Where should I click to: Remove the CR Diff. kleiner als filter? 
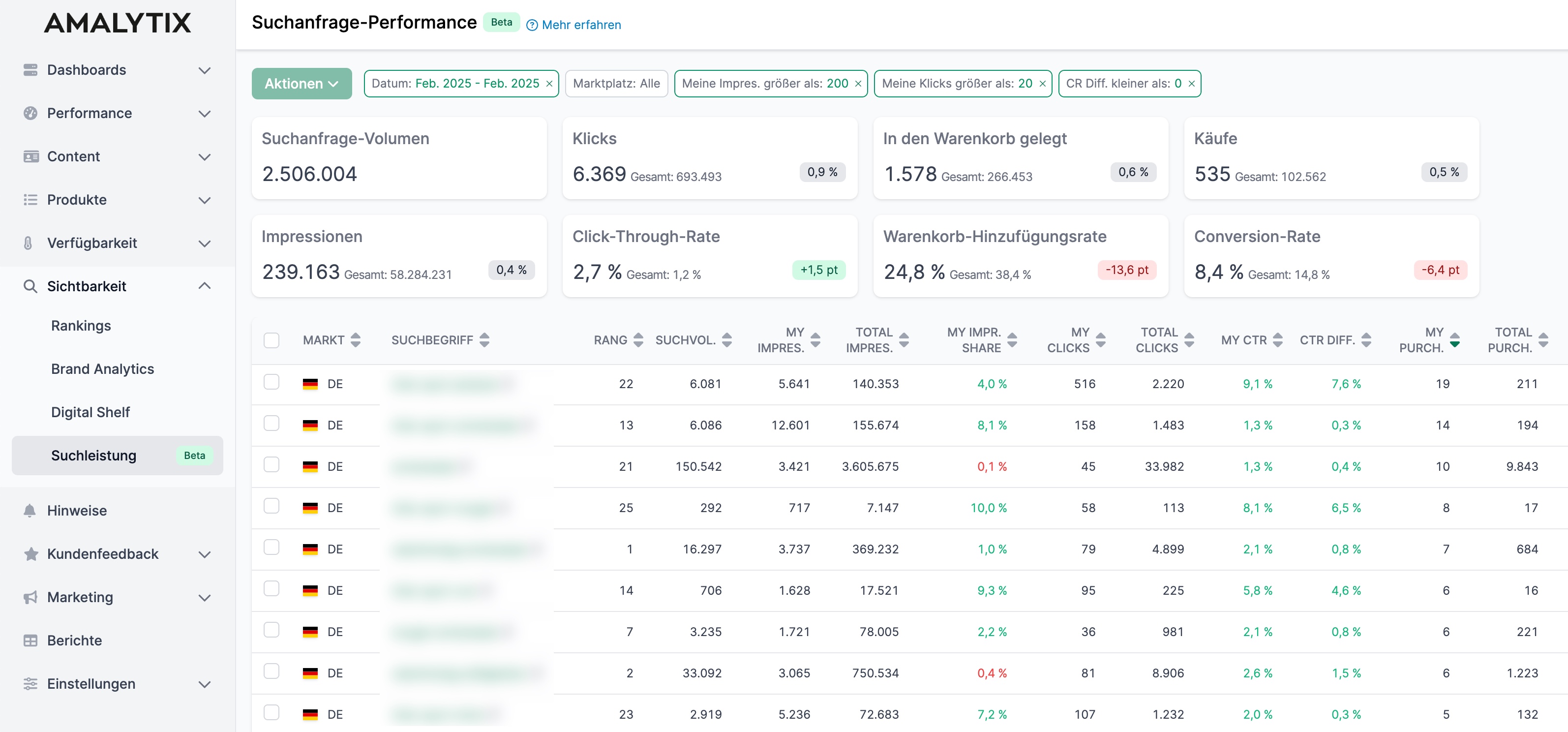(x=1191, y=84)
